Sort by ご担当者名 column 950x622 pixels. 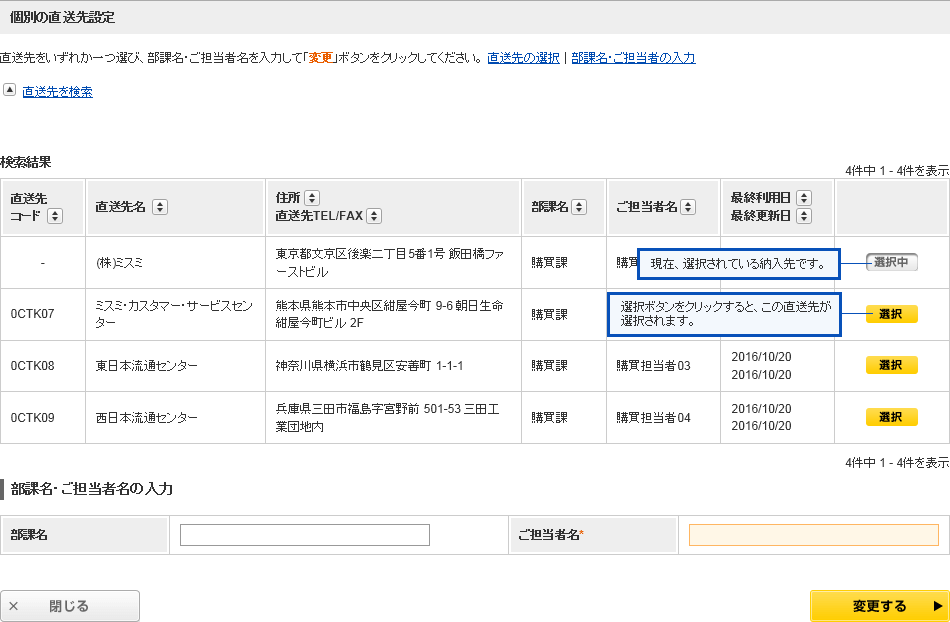point(688,207)
